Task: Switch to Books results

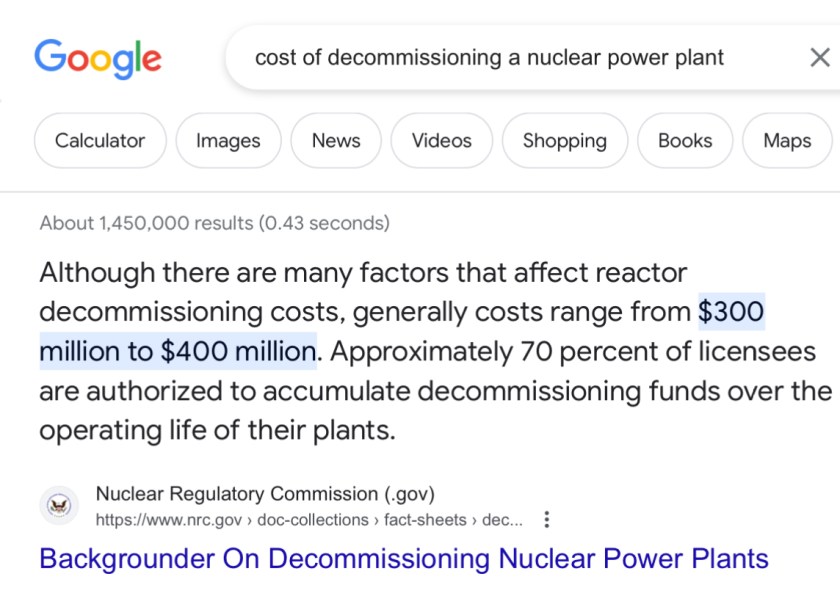Action: coord(685,141)
